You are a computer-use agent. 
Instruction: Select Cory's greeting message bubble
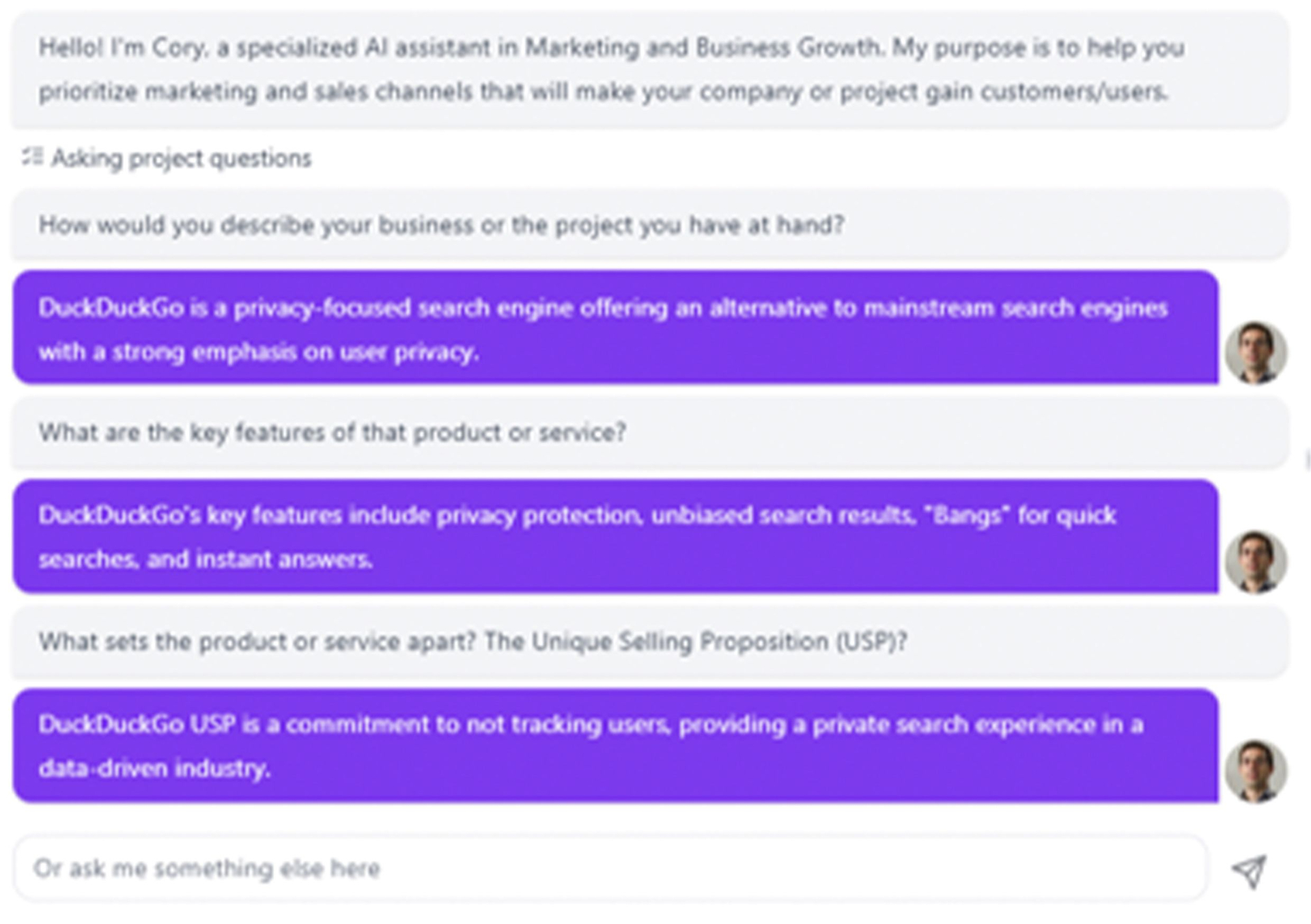(x=649, y=69)
